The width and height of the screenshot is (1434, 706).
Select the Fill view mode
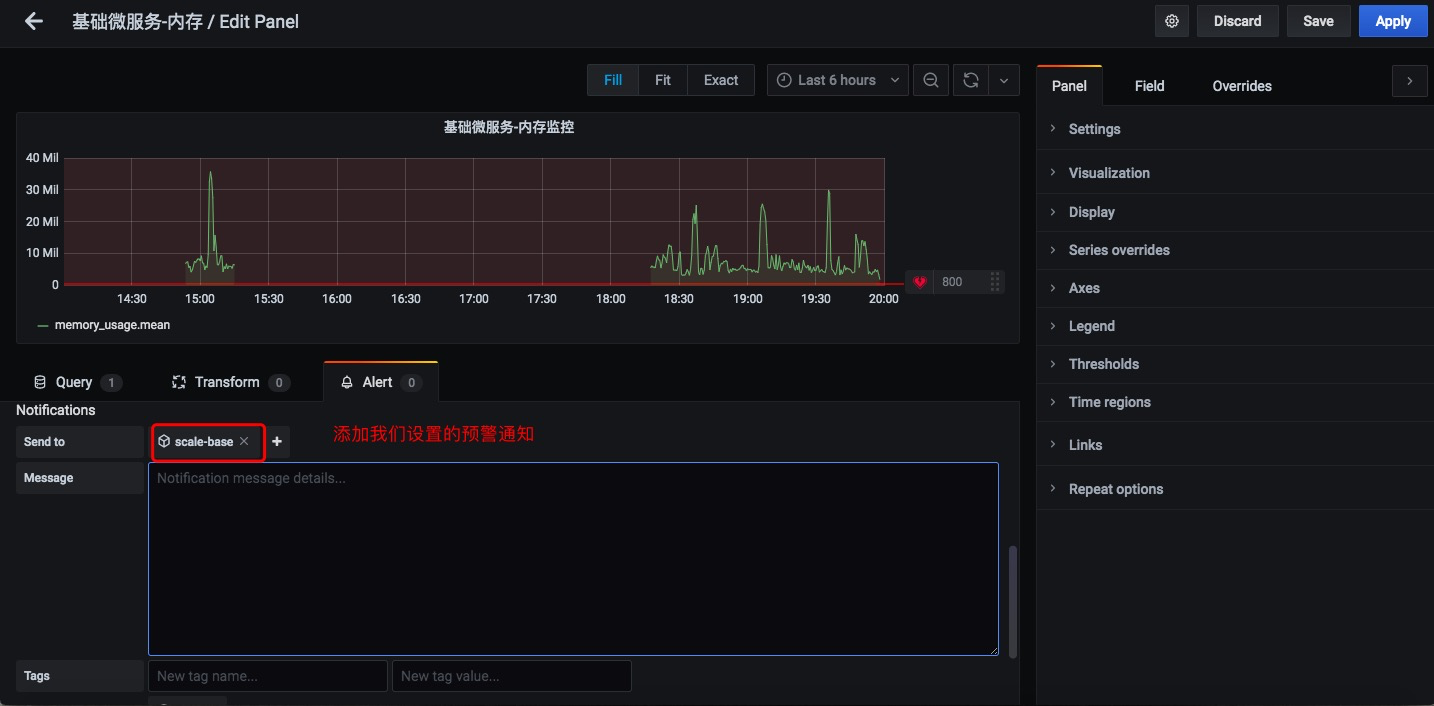point(613,80)
